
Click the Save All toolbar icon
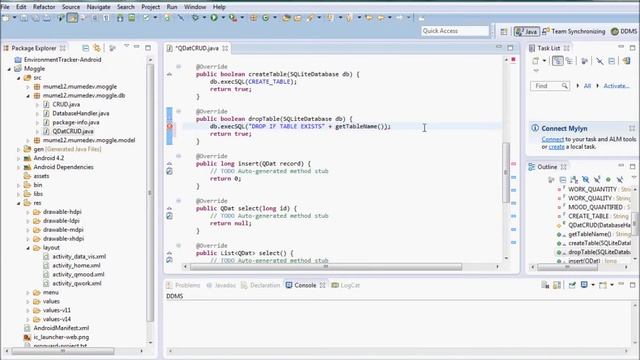(x=36, y=18)
